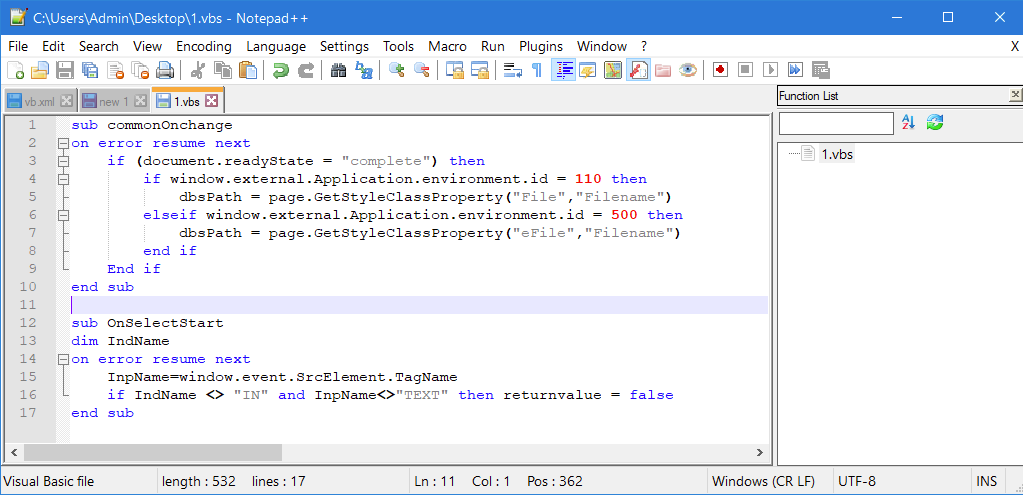Print the document via printer icon
The image size is (1023, 495).
coord(164,70)
